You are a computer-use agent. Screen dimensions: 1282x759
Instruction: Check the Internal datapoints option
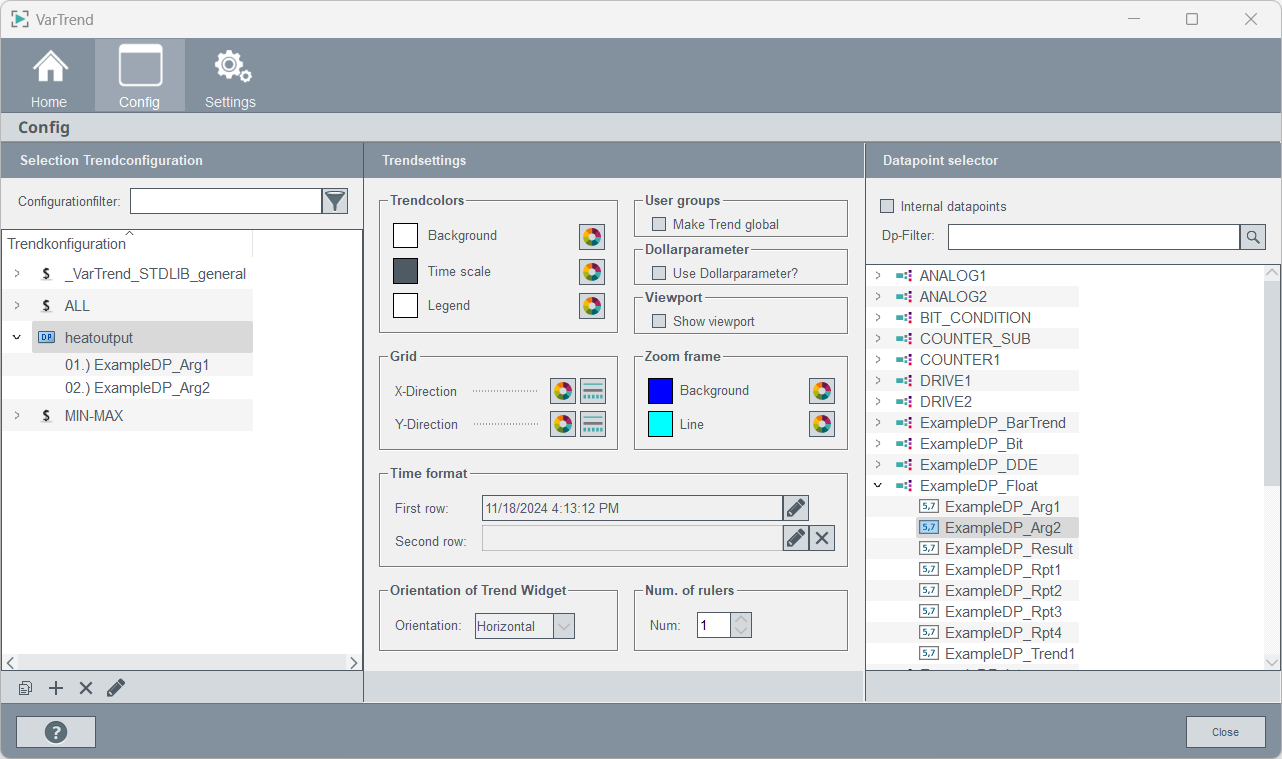(x=887, y=206)
